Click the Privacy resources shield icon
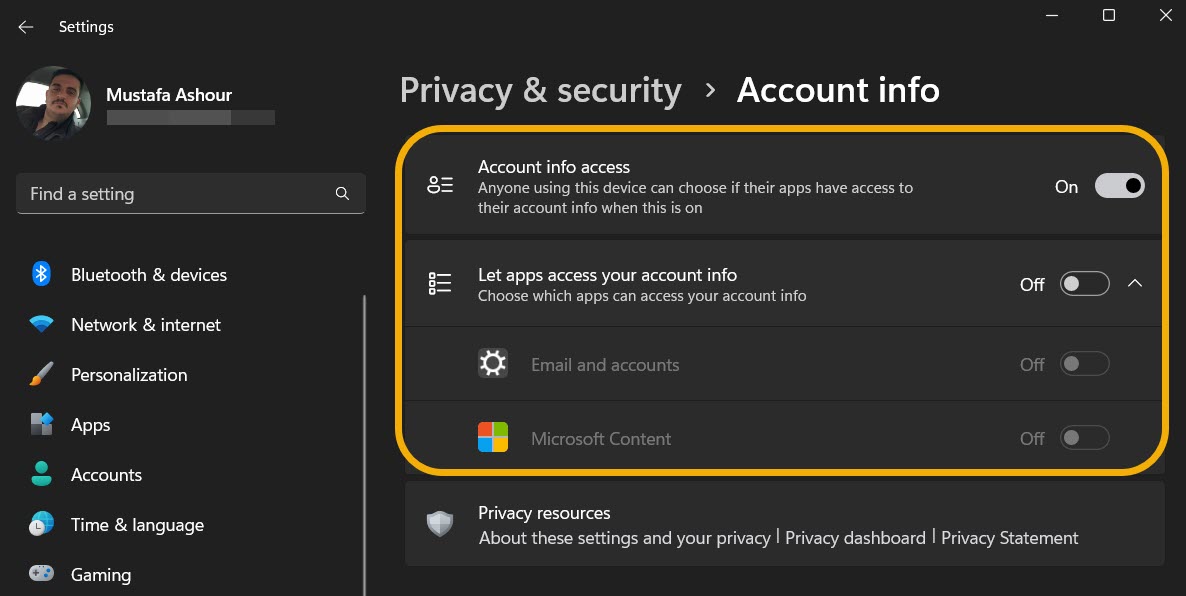This screenshot has height=596, width=1186. (x=439, y=524)
